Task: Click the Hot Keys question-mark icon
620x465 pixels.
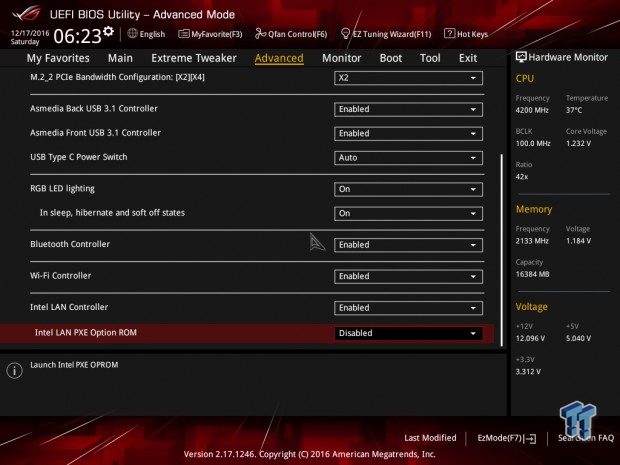Action: 449,34
